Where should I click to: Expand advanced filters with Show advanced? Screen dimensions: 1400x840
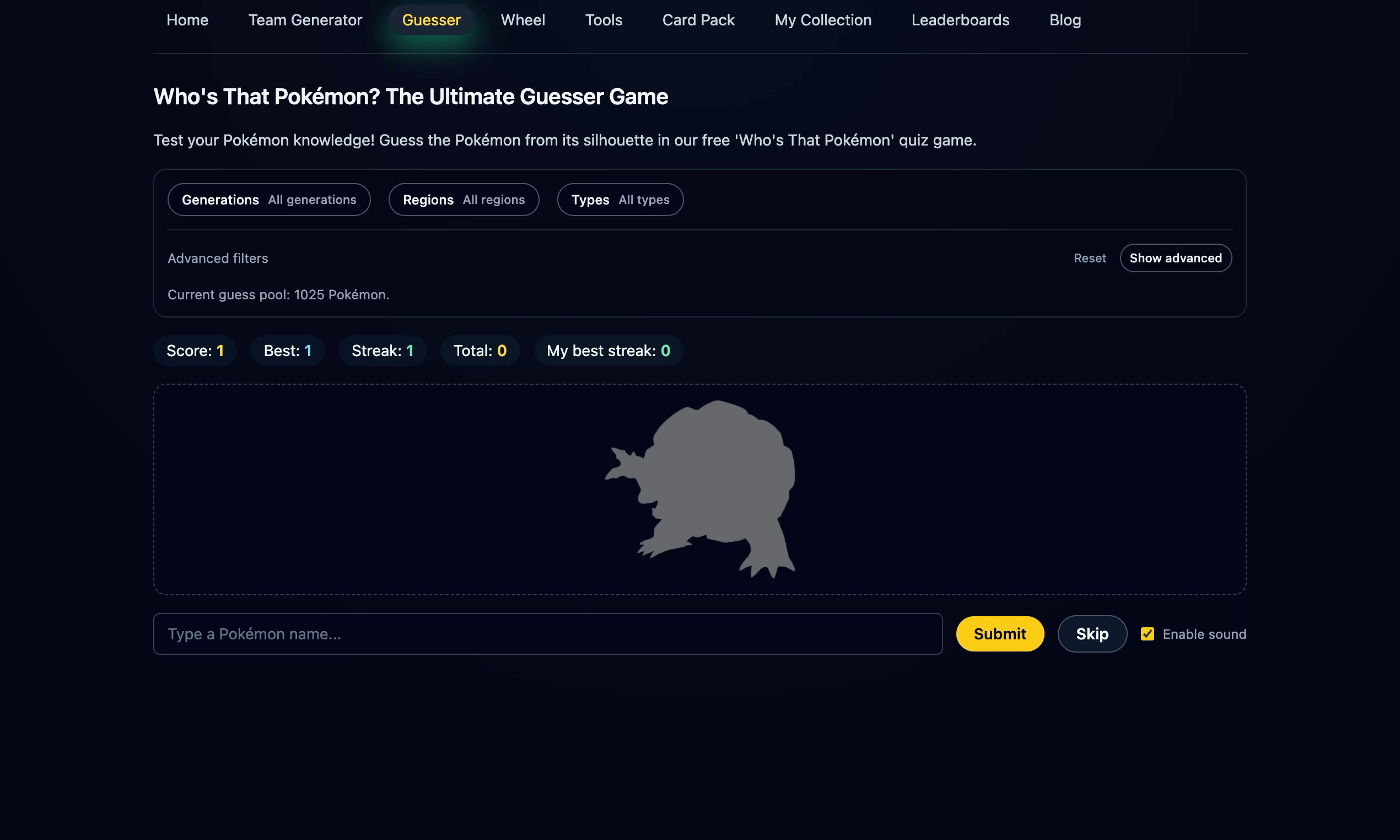click(x=1175, y=257)
